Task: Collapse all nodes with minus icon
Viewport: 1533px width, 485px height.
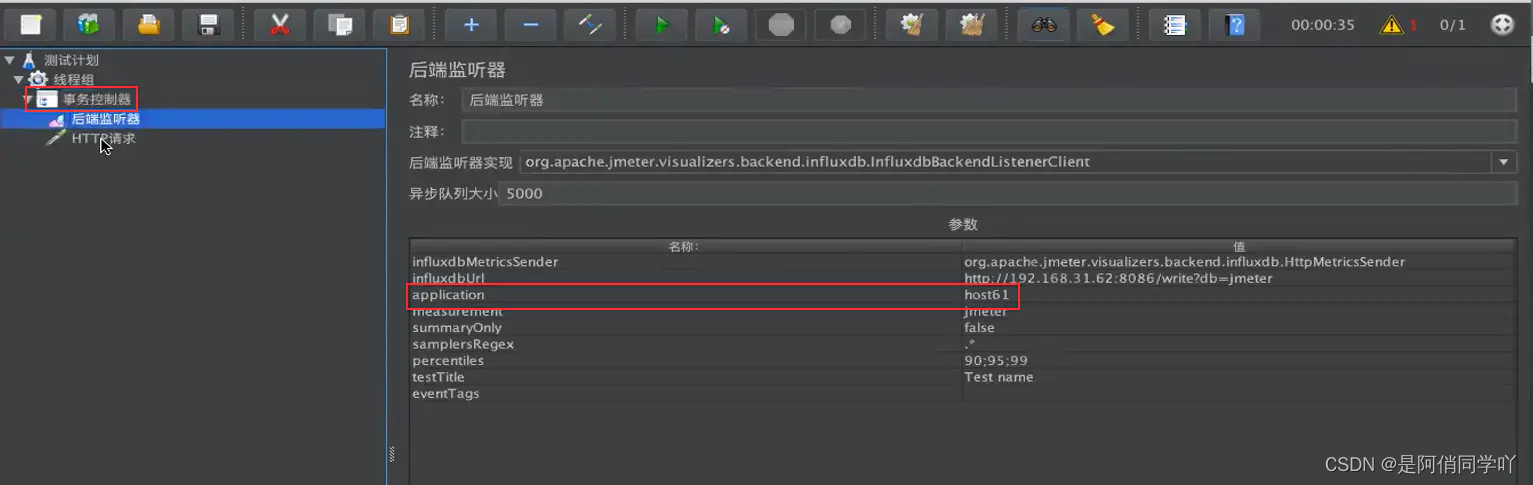Action: (x=530, y=24)
